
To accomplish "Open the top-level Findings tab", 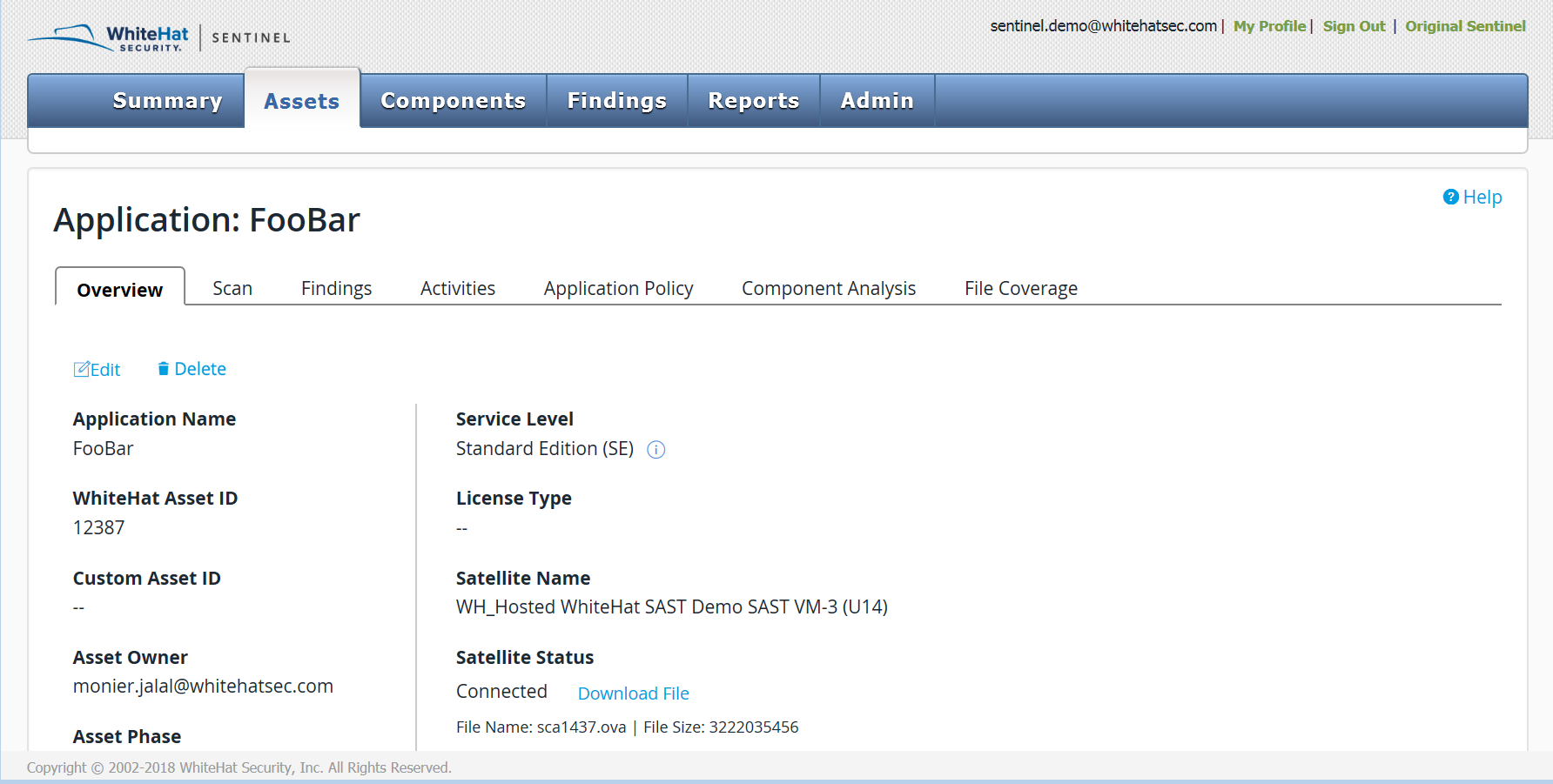I will 616,100.
